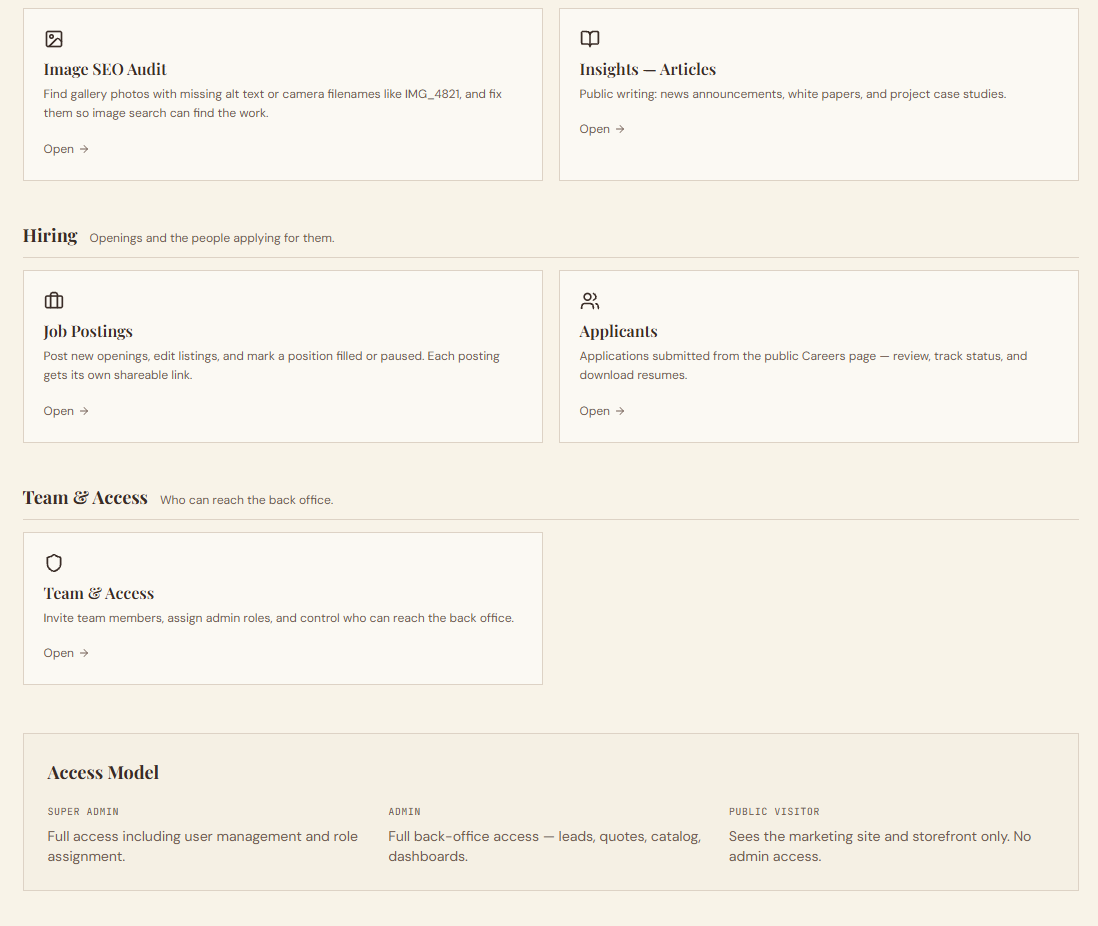Click the Job Postings card title
The image size is (1098, 926).
(88, 331)
